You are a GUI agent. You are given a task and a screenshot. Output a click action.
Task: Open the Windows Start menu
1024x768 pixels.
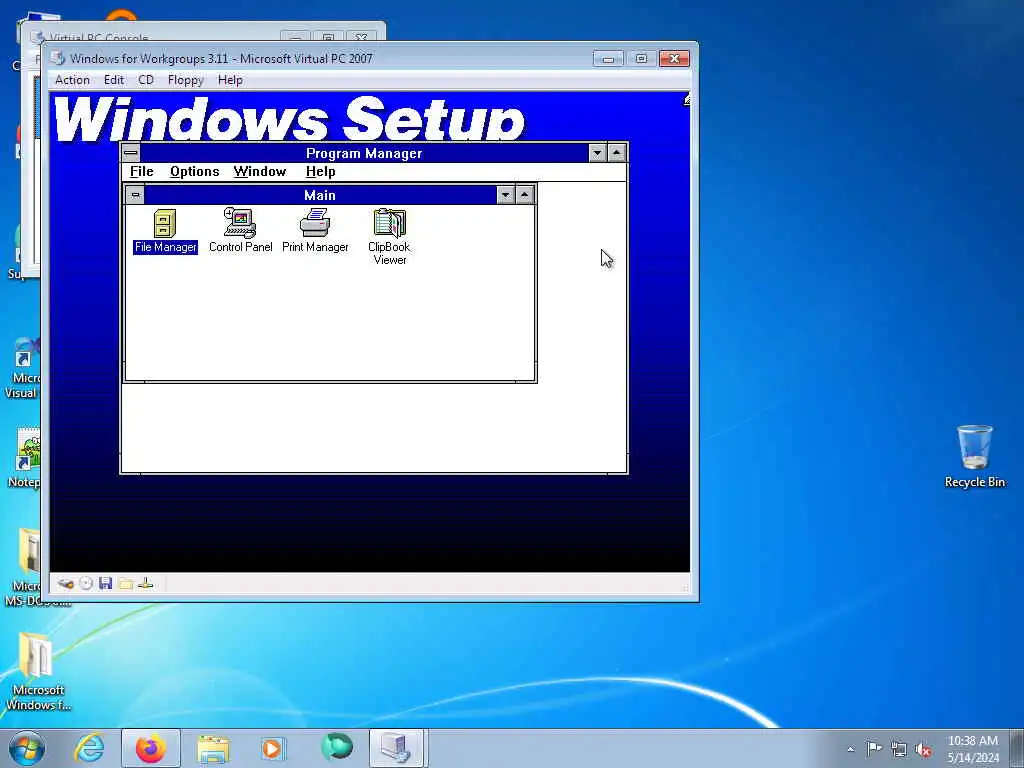pyautogui.click(x=26, y=748)
